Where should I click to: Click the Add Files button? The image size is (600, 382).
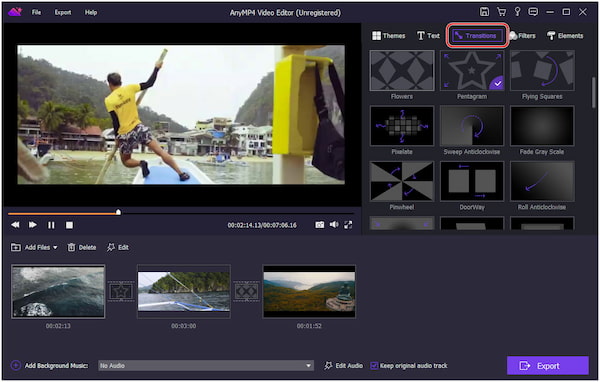click(x=31, y=247)
